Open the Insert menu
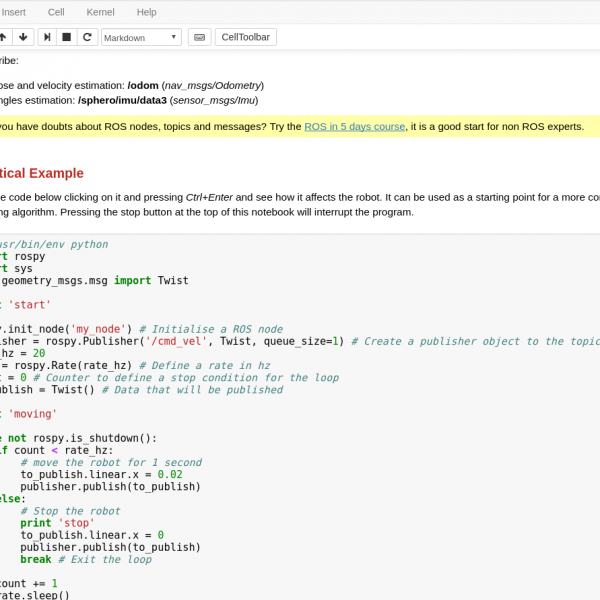The width and height of the screenshot is (600, 600). tap(13, 12)
